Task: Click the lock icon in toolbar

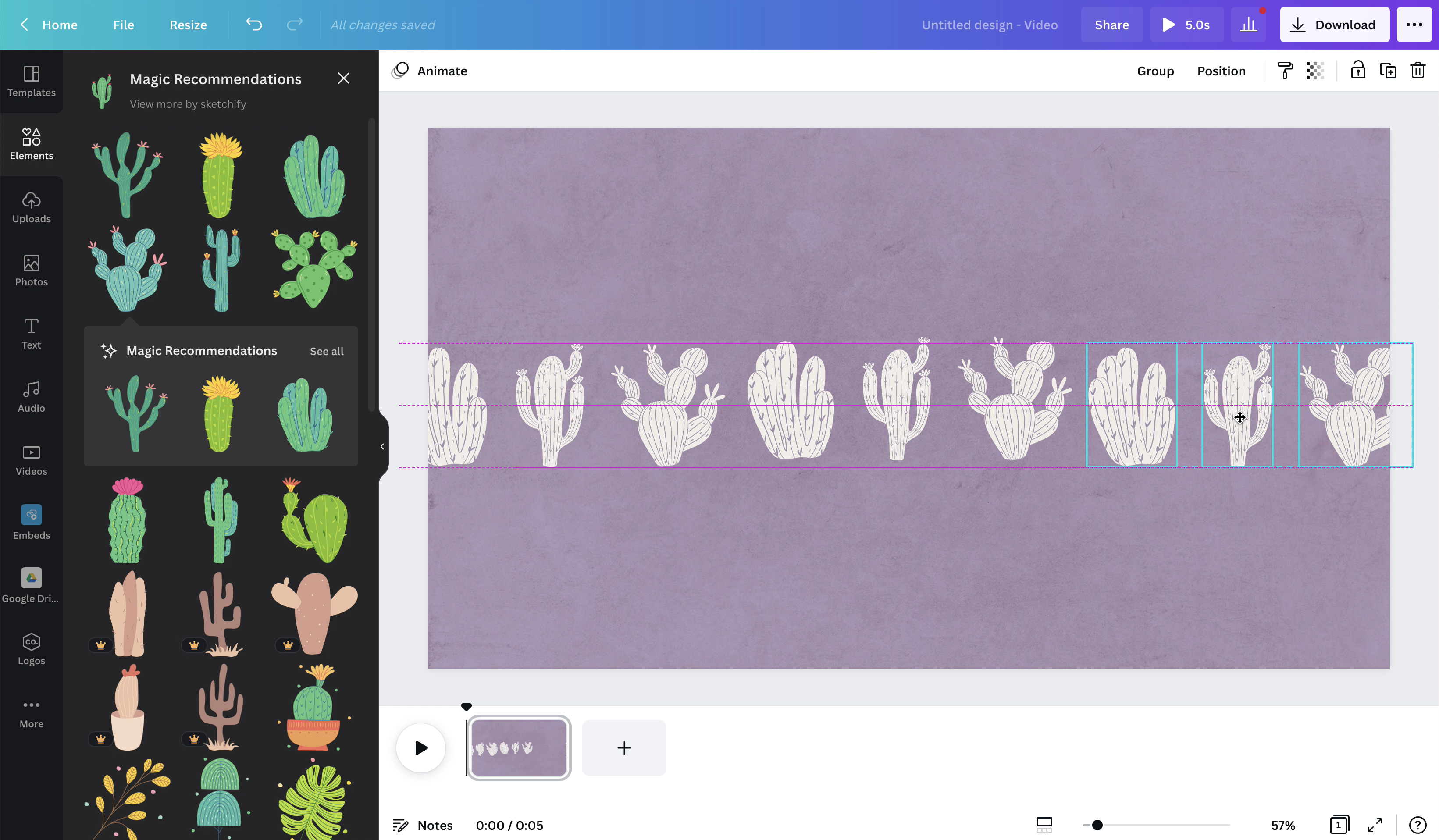Action: tap(1358, 71)
